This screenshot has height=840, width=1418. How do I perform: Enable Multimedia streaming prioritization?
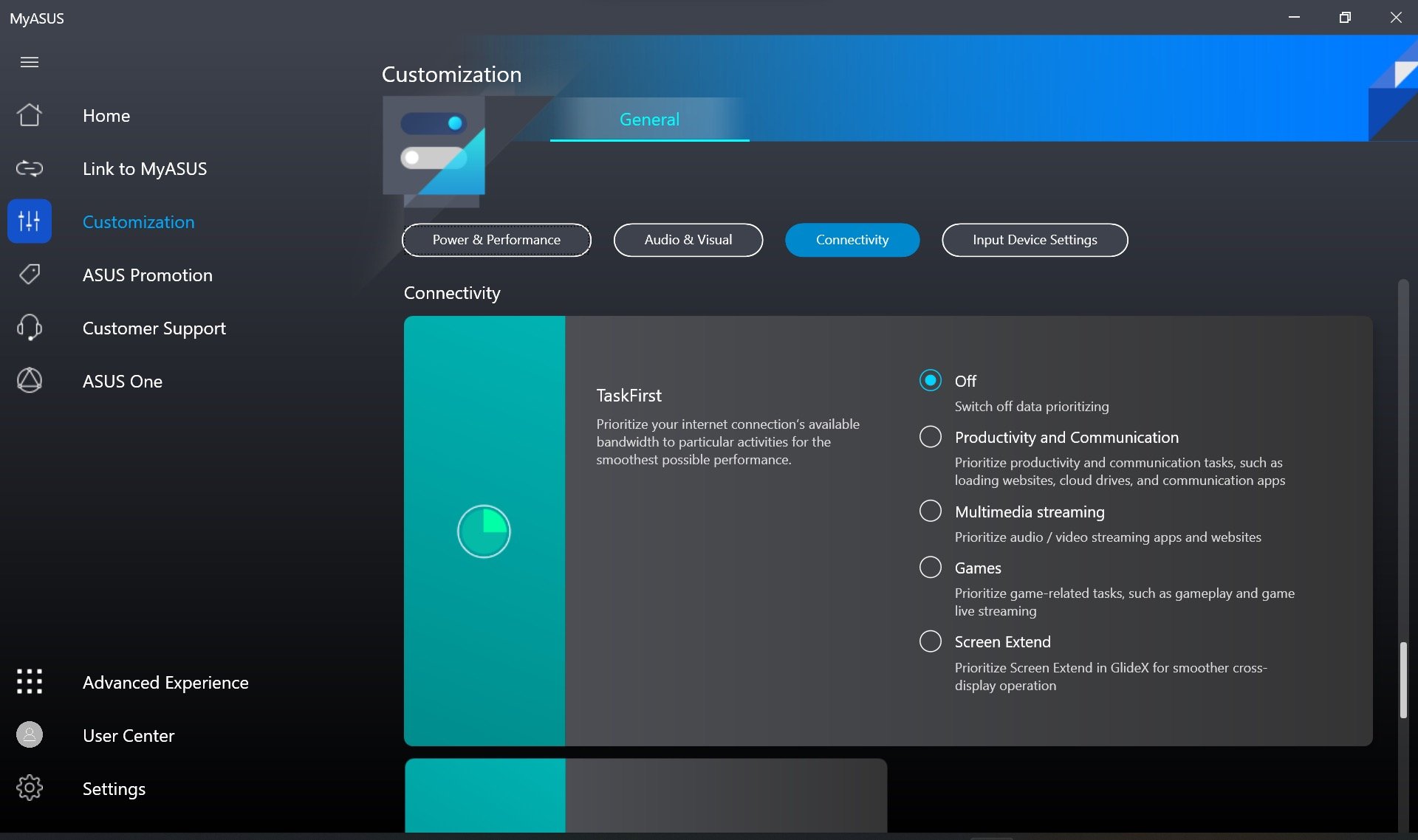(x=929, y=511)
